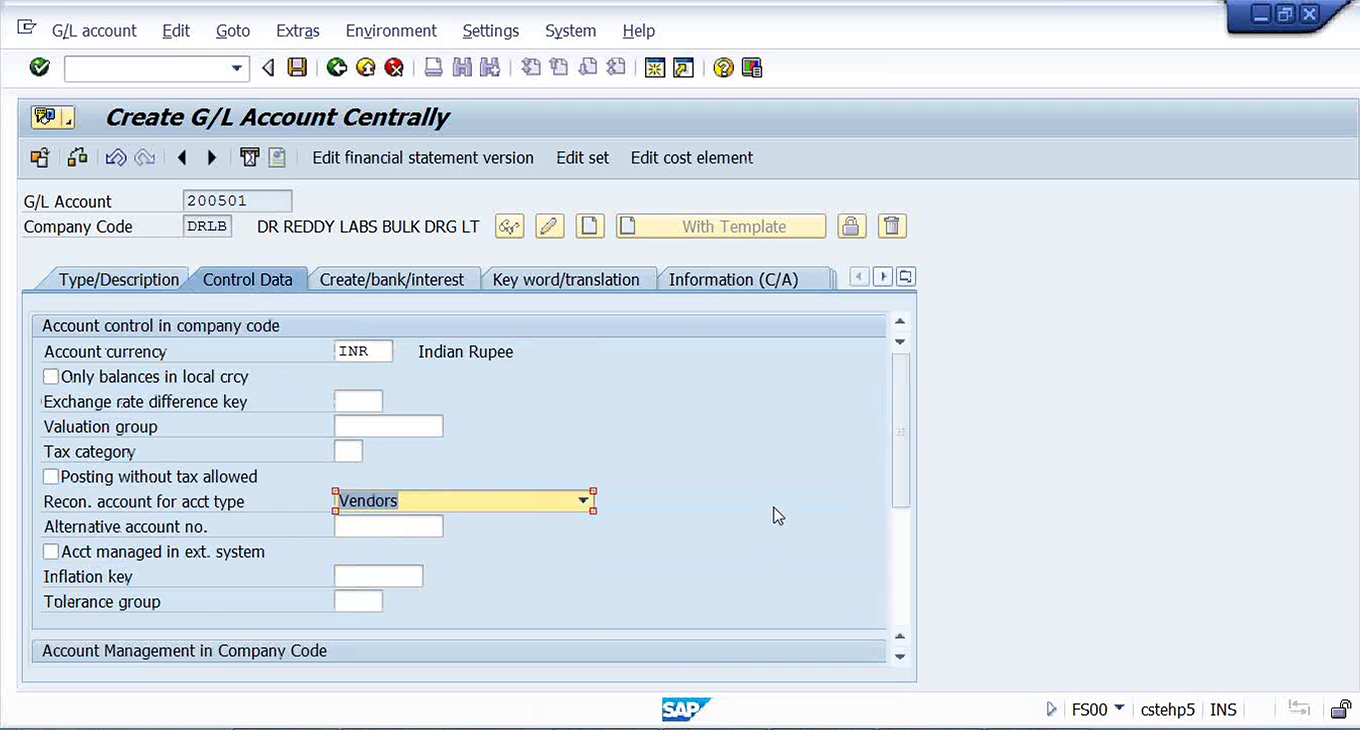Open the Goto menu
Screen dimensions: 1360x730
pos(233,31)
